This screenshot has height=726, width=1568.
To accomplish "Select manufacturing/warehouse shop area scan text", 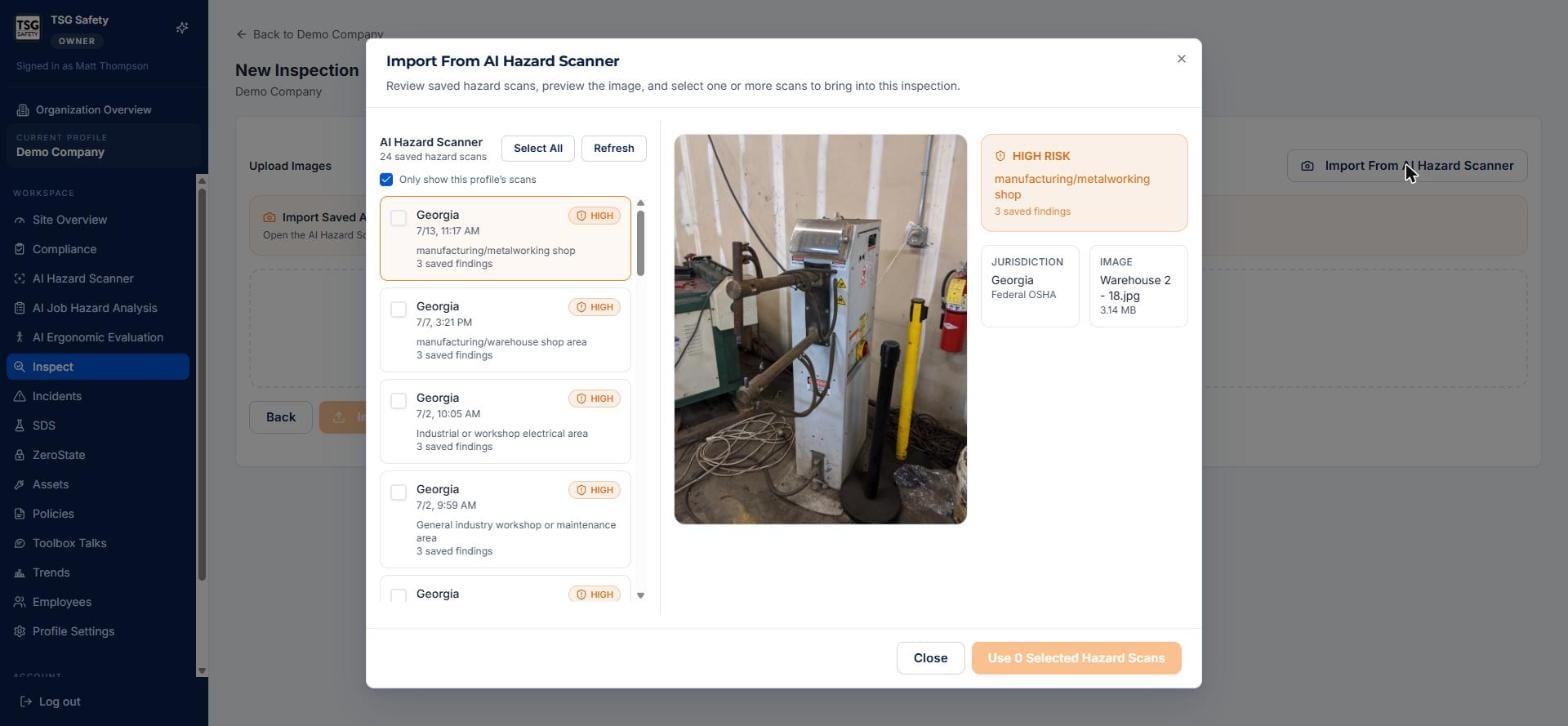I will (x=501, y=342).
